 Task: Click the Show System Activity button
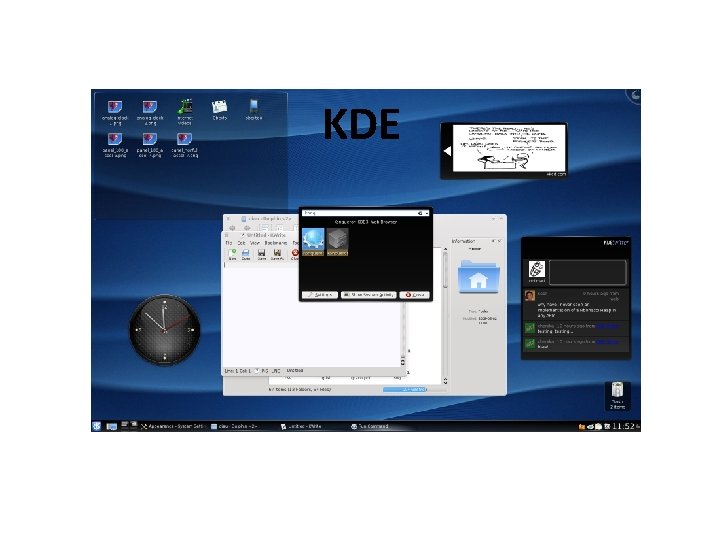point(368,295)
